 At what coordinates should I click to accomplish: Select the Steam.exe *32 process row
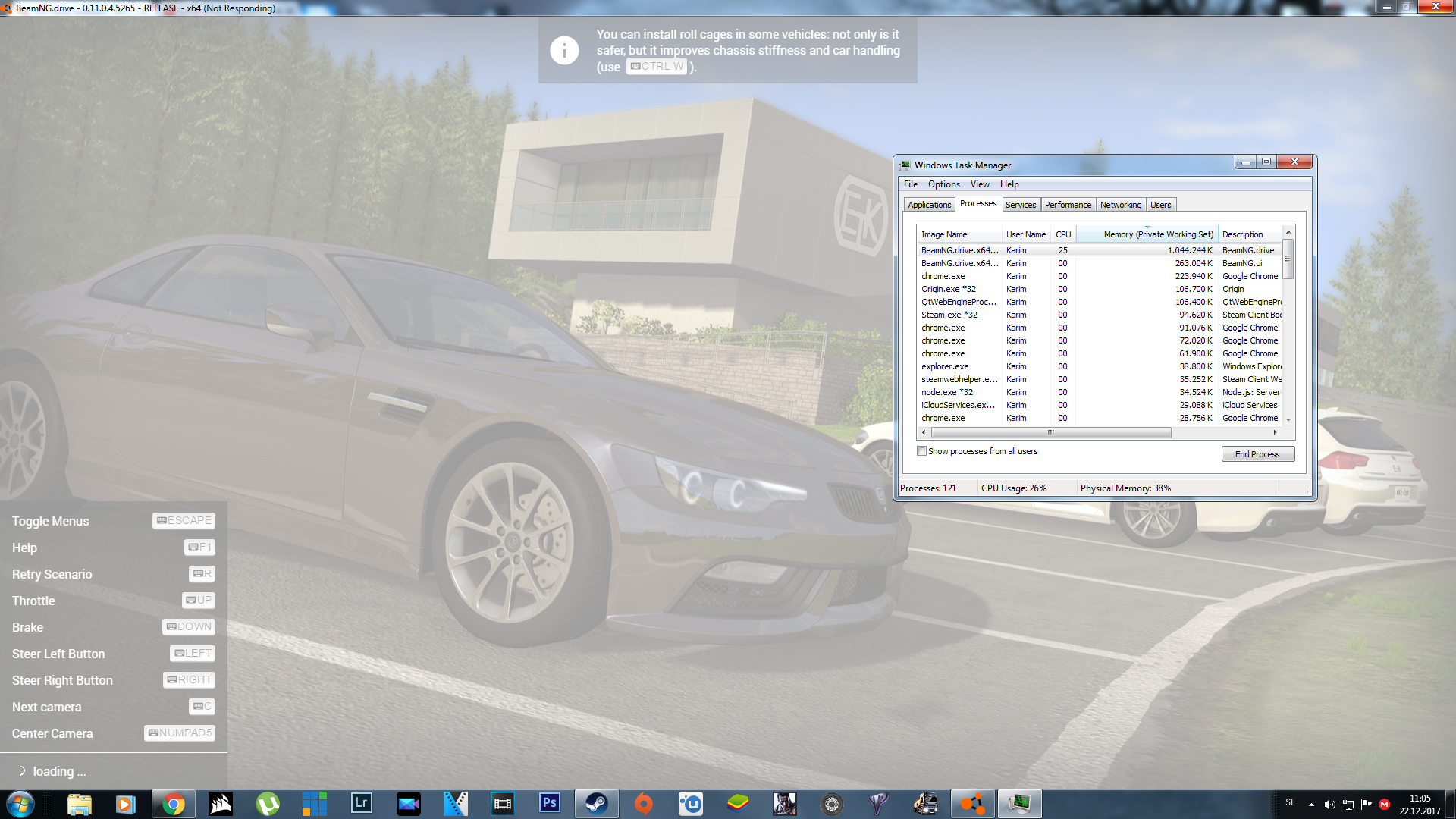point(1098,315)
